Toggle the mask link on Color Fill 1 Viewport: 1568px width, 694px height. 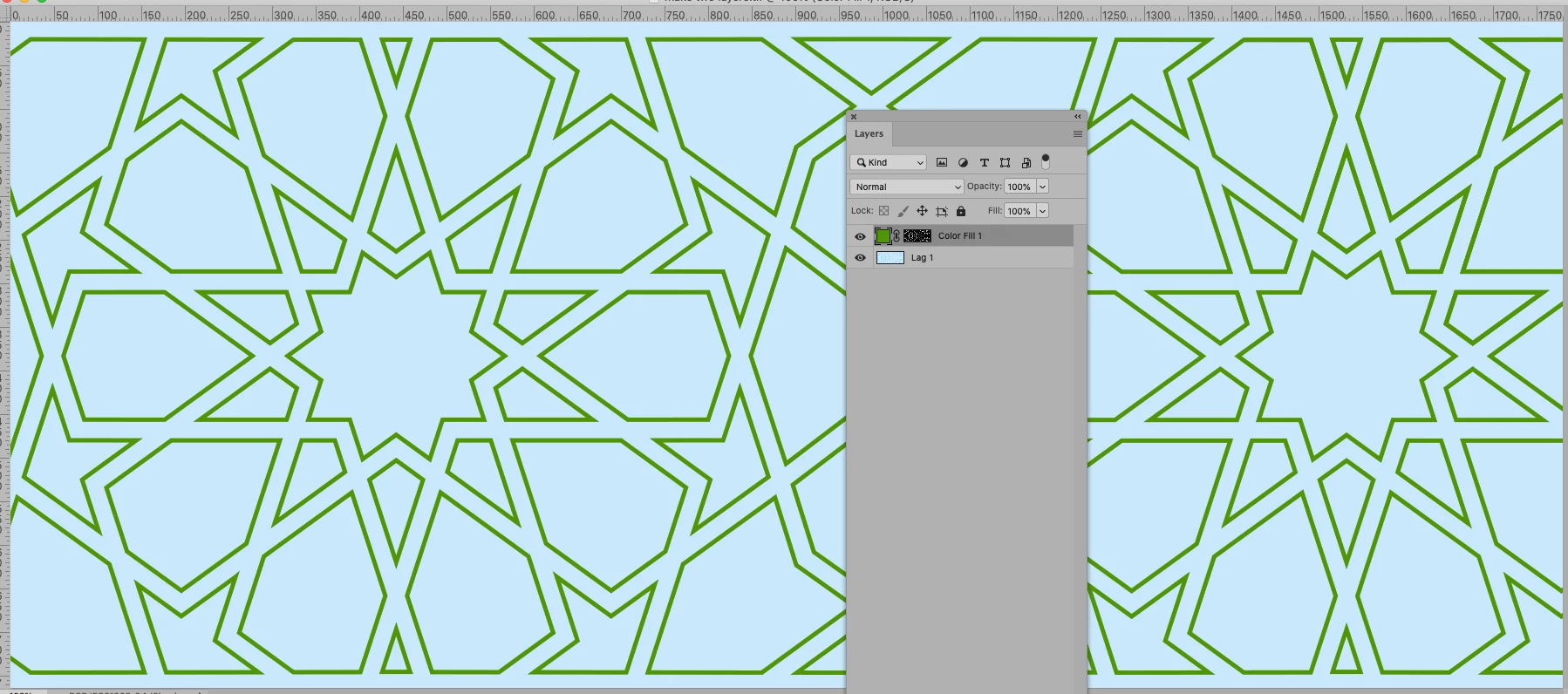coord(896,236)
